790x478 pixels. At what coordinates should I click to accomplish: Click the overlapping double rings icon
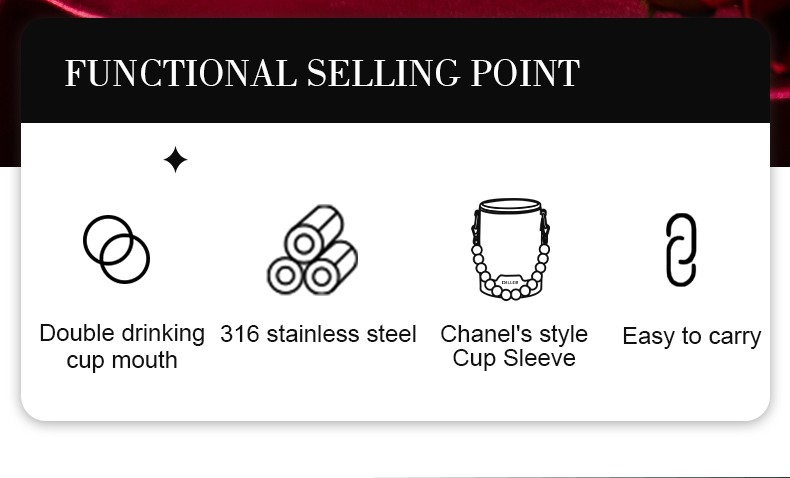(116, 249)
